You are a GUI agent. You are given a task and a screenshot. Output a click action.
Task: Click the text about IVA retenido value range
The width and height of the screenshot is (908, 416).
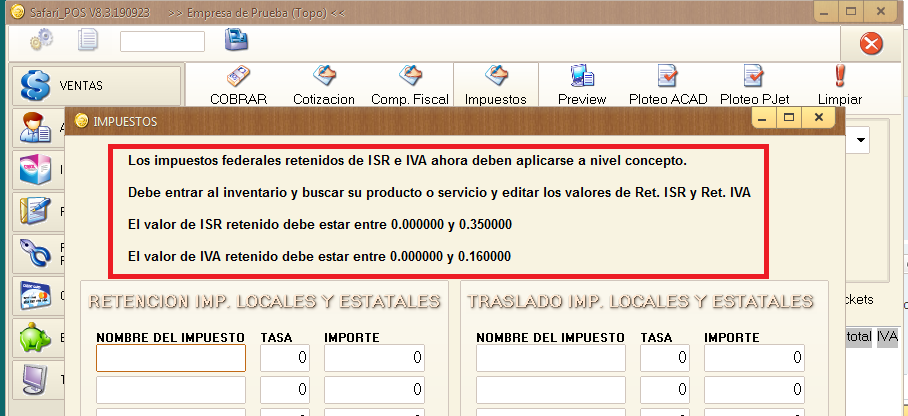319,256
